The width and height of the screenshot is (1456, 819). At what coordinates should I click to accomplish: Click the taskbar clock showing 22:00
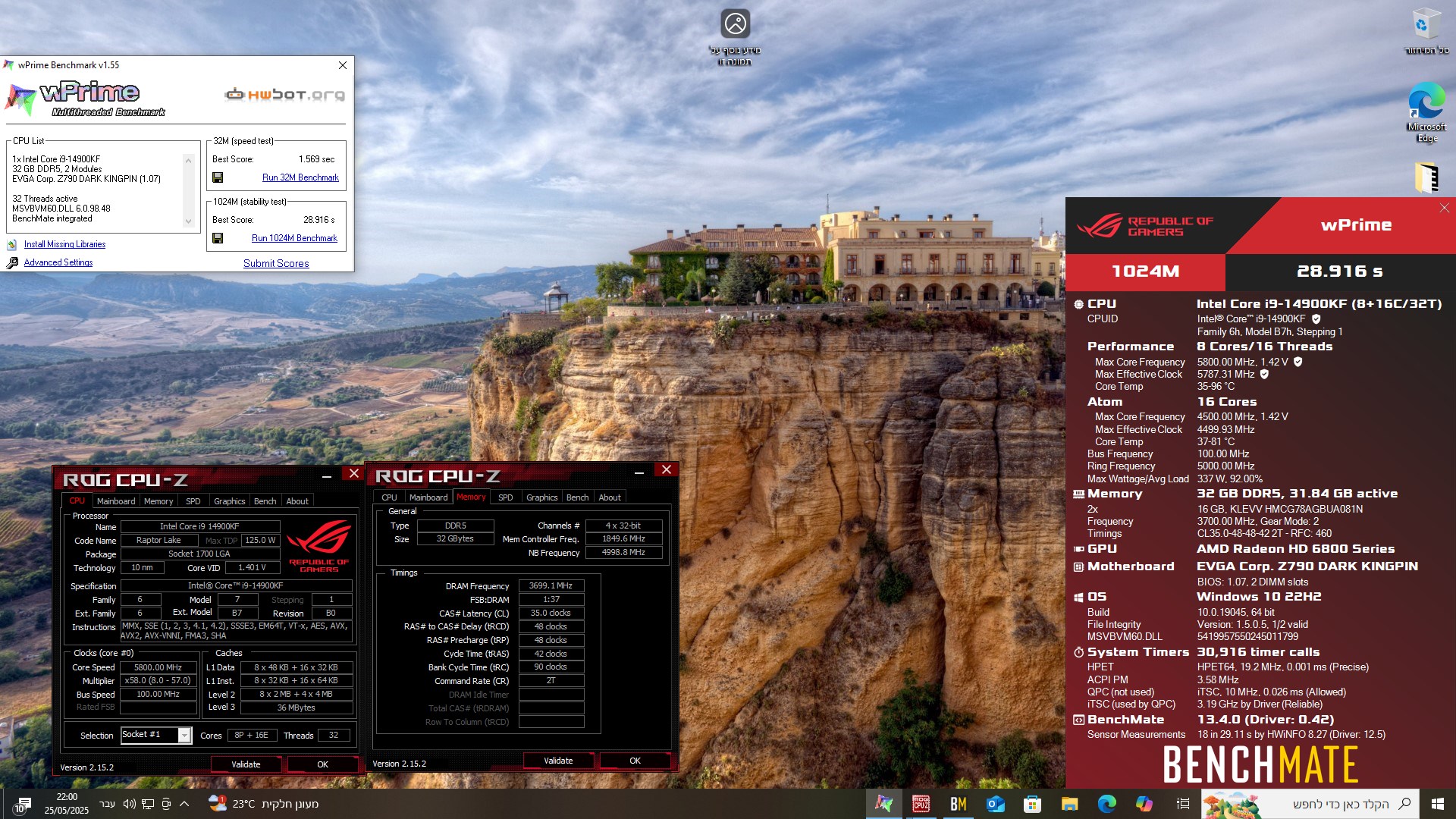coord(67,804)
